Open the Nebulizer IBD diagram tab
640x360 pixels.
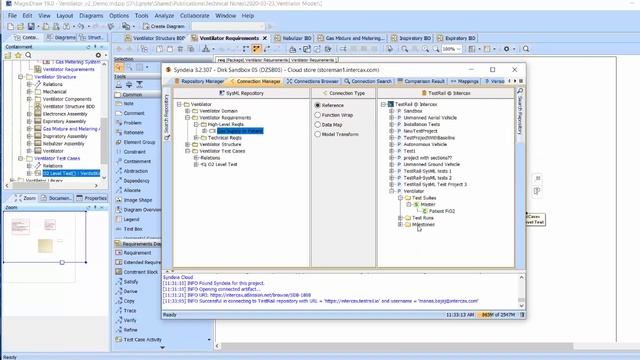pyautogui.click(x=293, y=38)
